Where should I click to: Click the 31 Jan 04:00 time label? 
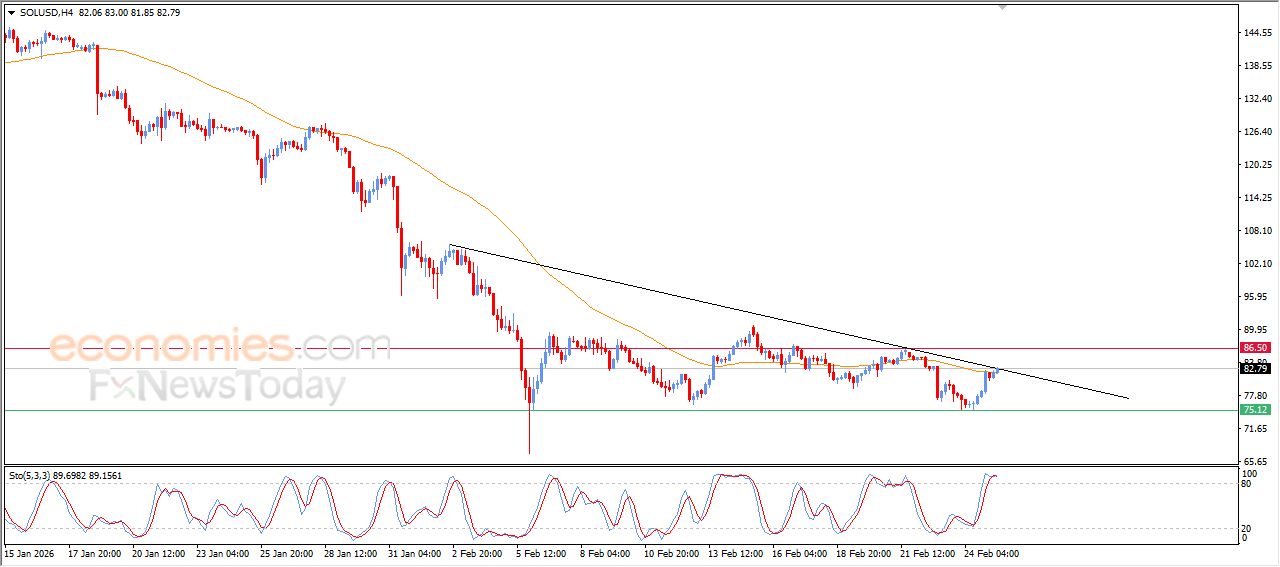(x=412, y=552)
